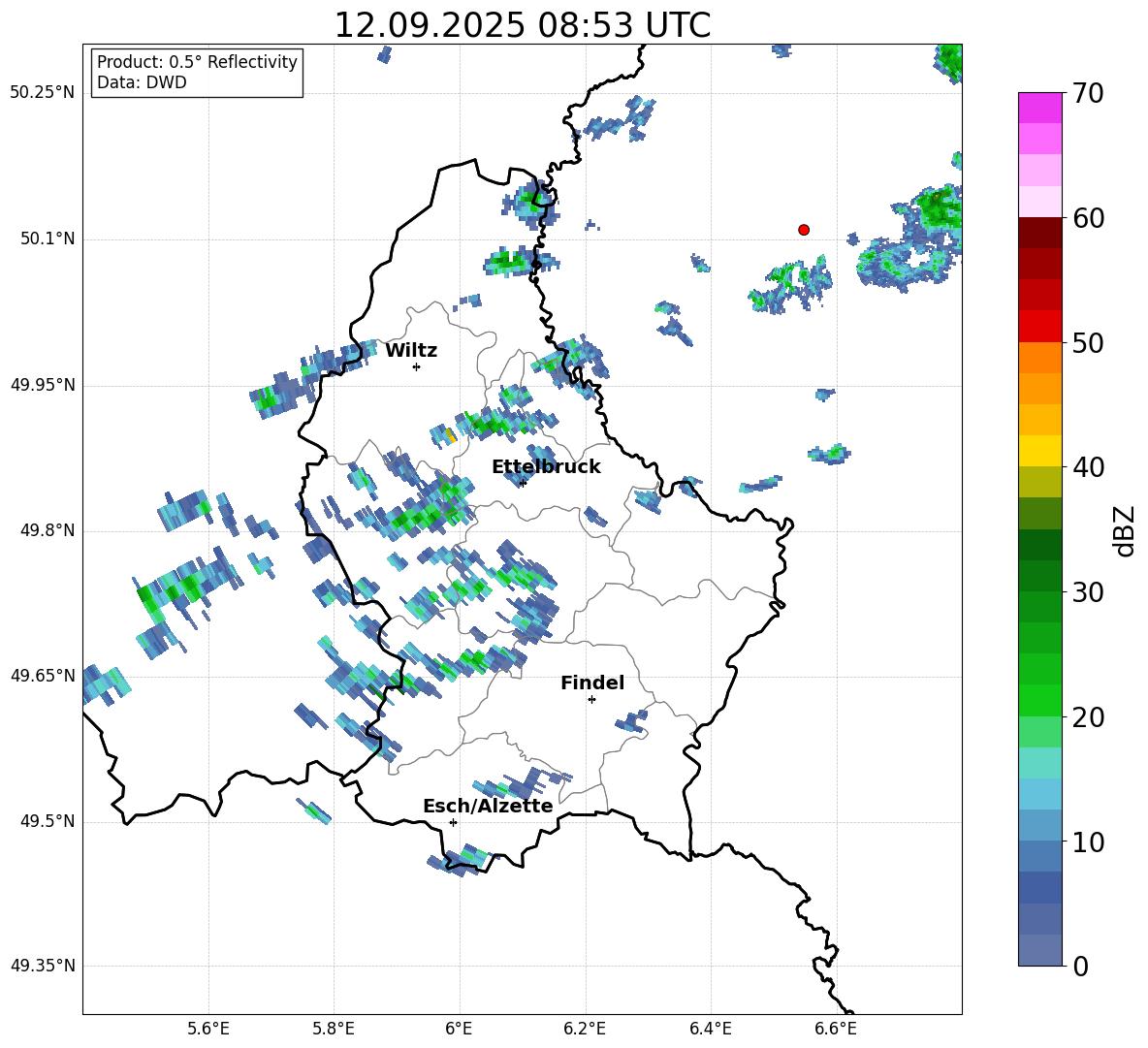The width and height of the screenshot is (1148, 1048).
Task: Click the cross marker below Findel
Action: [591, 700]
